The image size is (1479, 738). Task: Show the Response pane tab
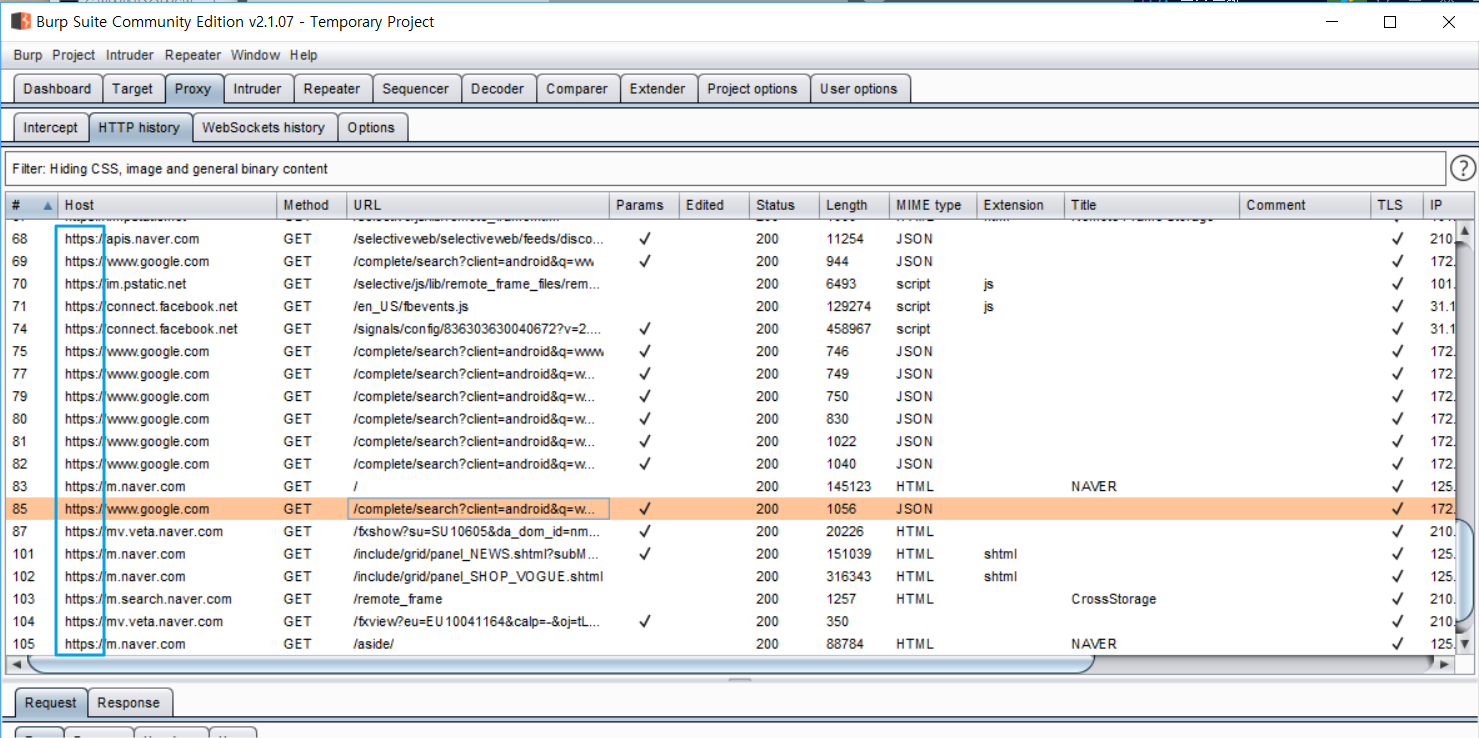click(129, 702)
